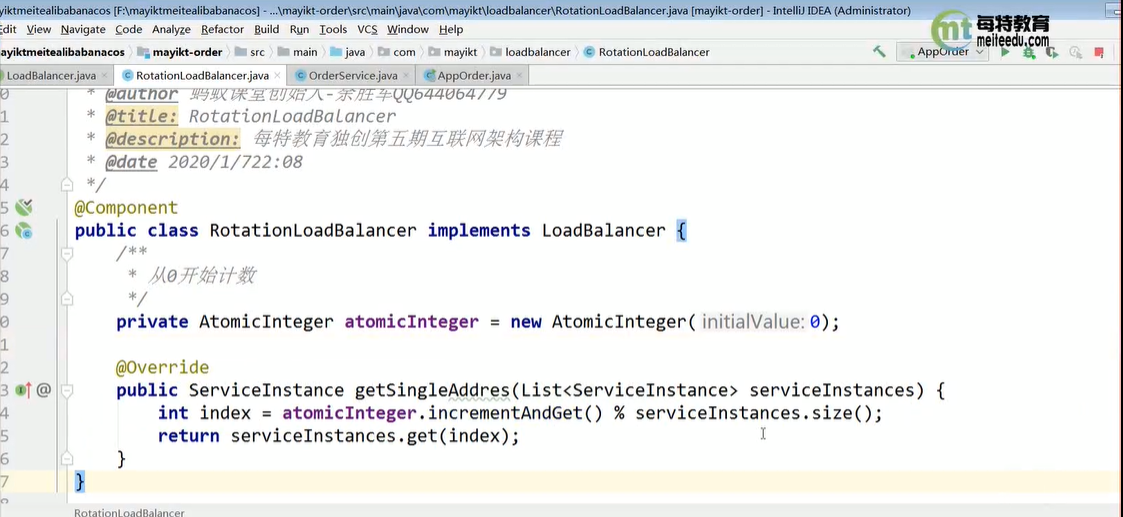Run AppOrder with coverage icon
The width and height of the screenshot is (1123, 517).
click(x=1052, y=52)
